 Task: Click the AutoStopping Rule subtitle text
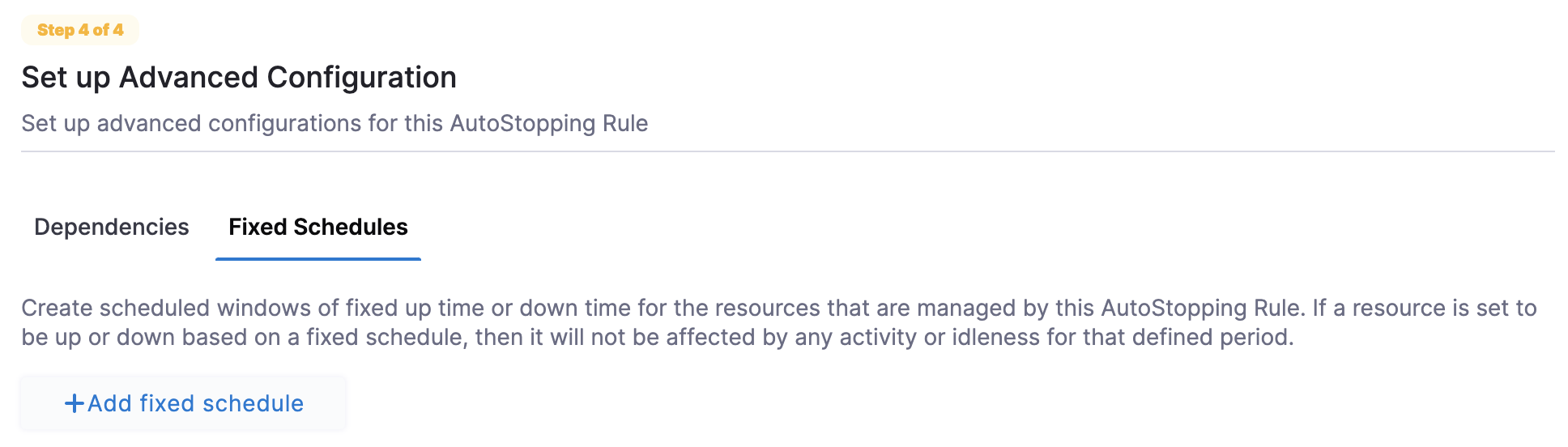(334, 123)
